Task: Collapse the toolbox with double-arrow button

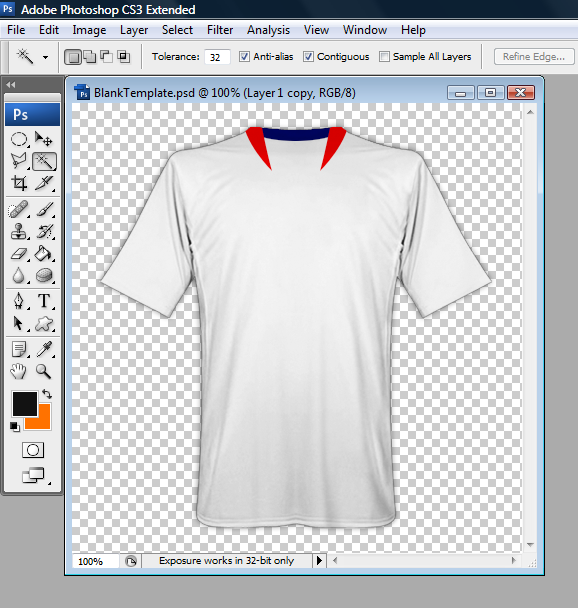Action: pyautogui.click(x=11, y=85)
